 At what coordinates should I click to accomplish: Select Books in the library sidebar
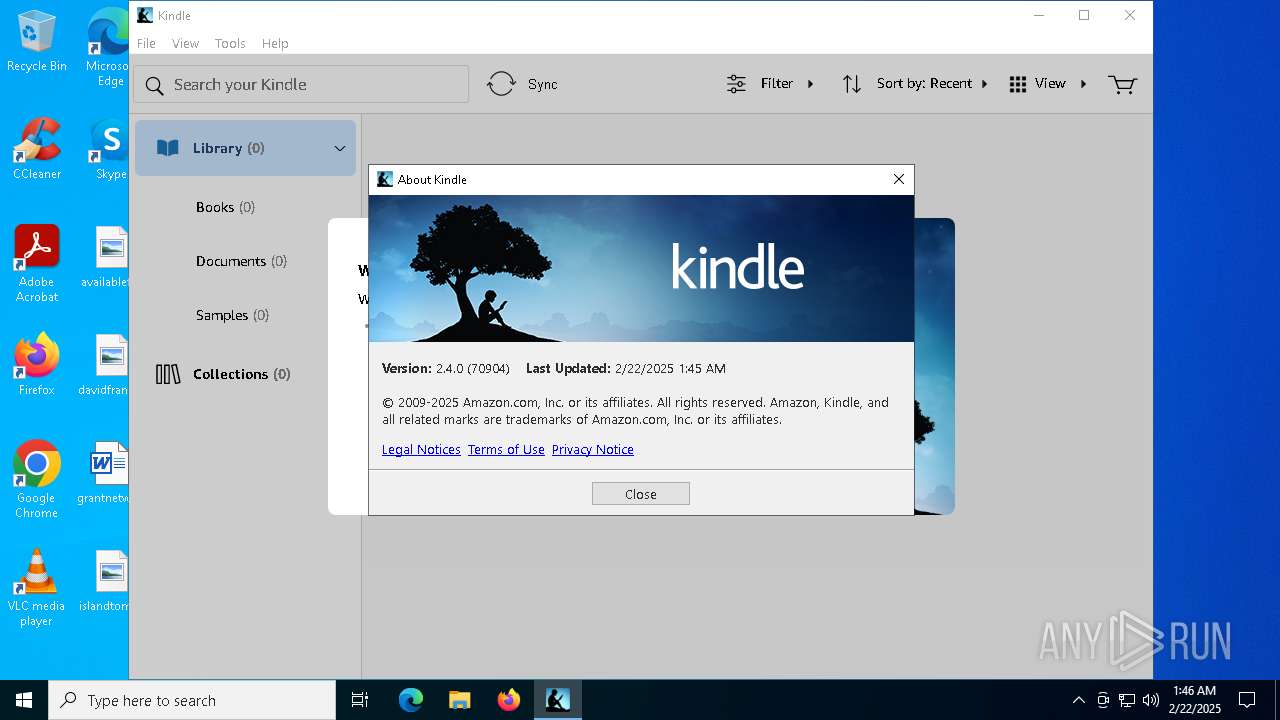pyautogui.click(x=225, y=207)
